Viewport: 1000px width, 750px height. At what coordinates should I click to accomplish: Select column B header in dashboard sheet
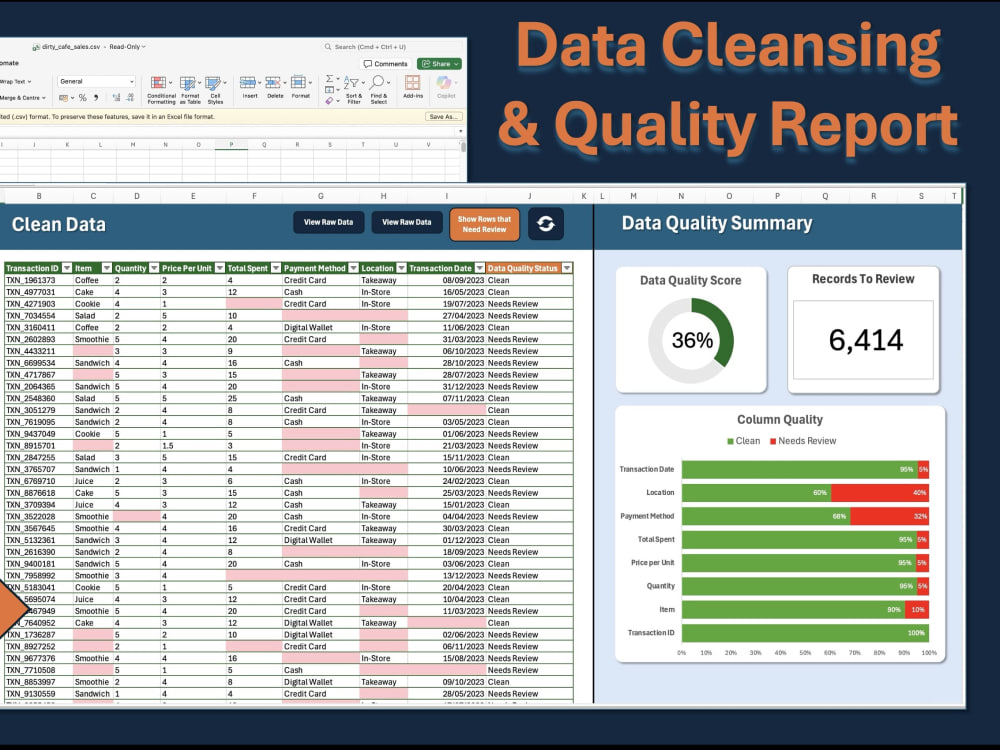pos(39,196)
